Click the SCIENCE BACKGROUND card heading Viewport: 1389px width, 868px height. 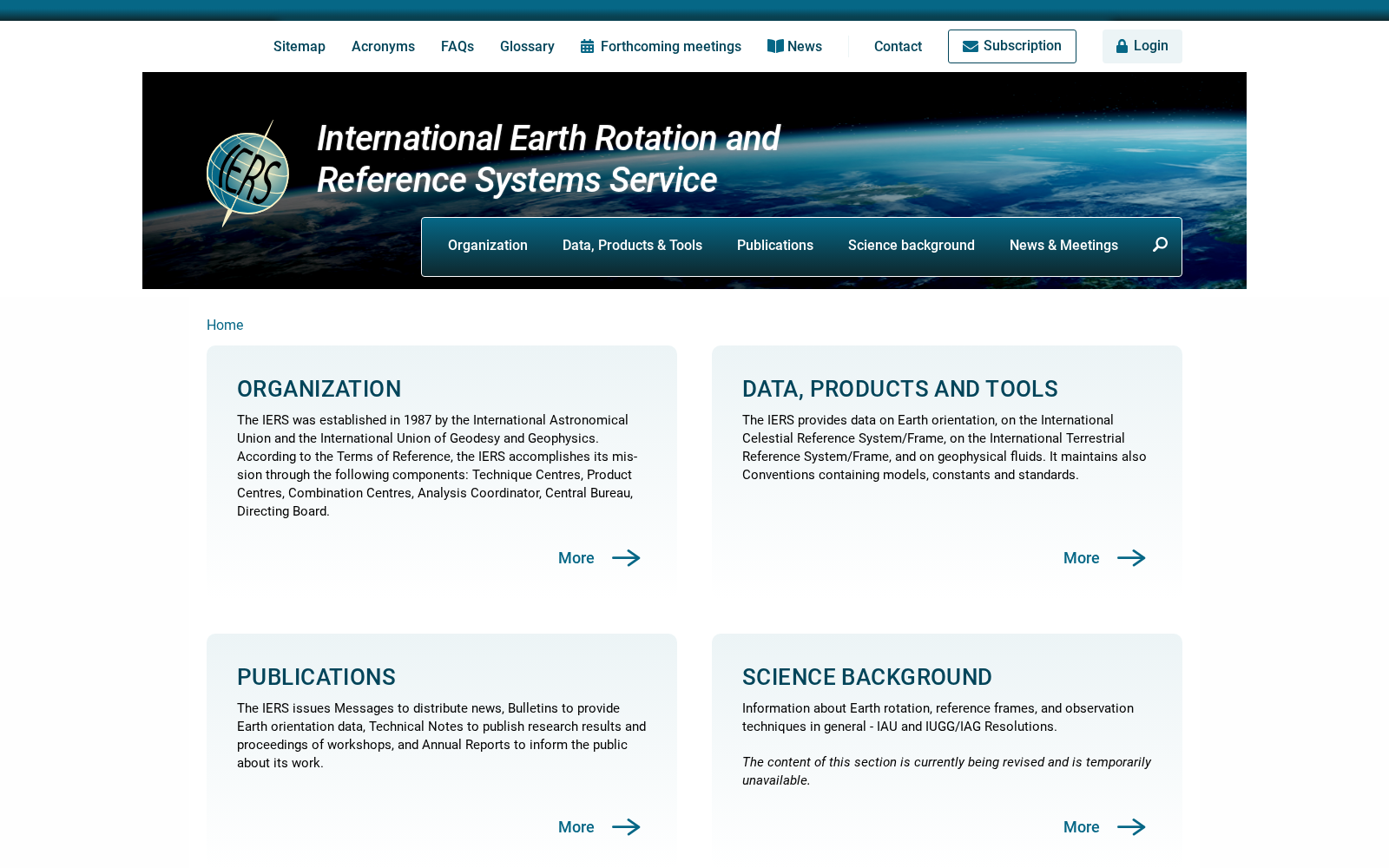[x=867, y=677]
